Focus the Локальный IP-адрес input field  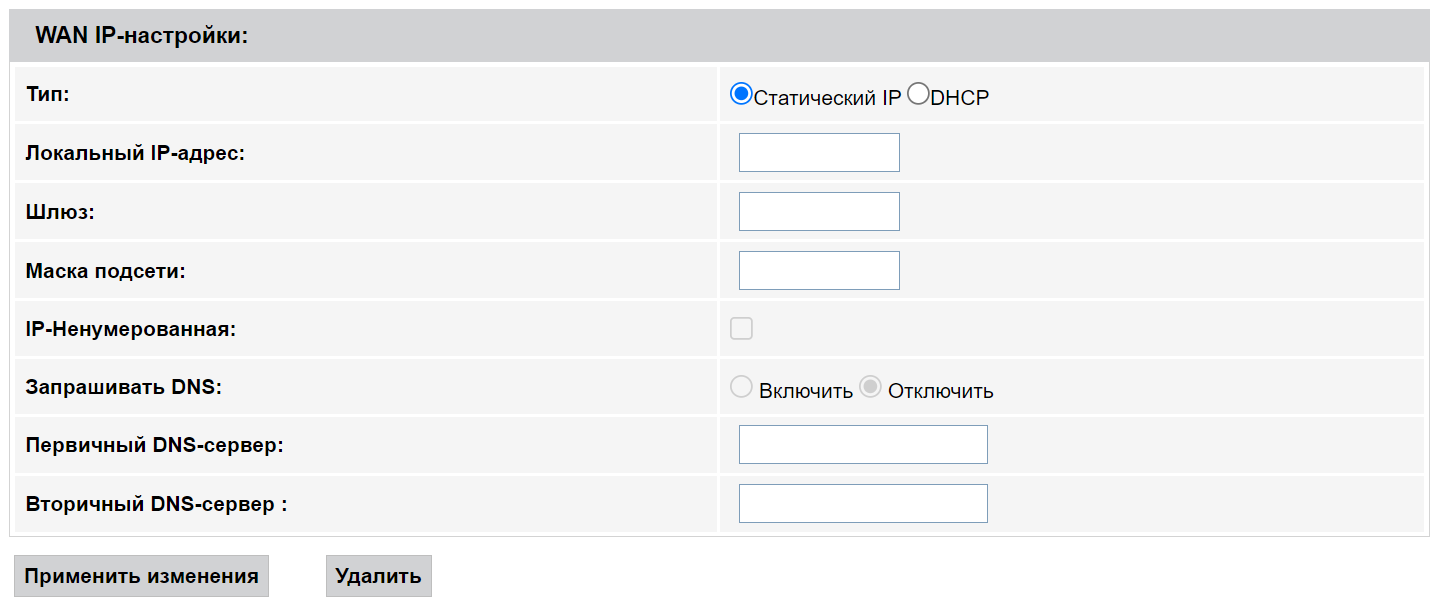pos(819,153)
